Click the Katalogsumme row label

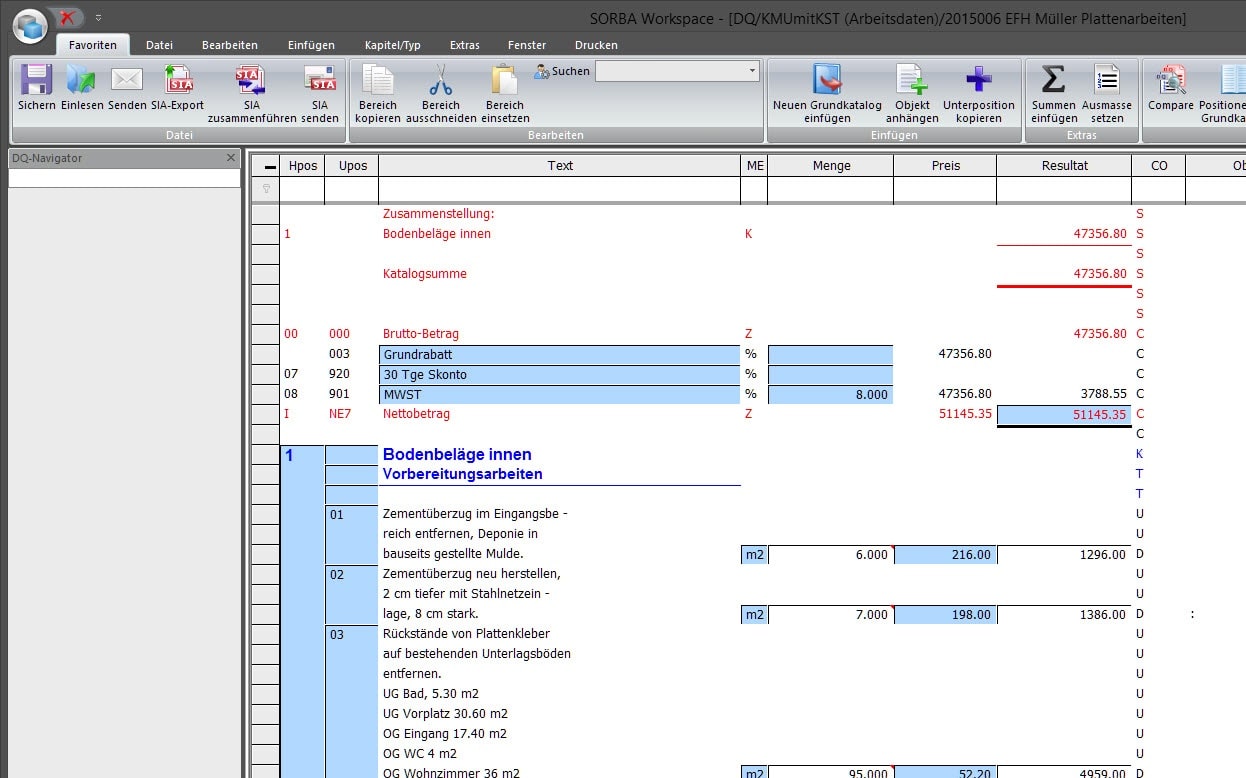pos(425,274)
